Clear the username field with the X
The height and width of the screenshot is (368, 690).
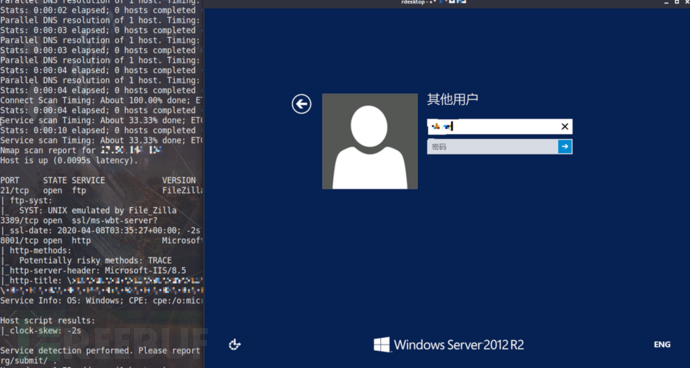coord(565,127)
